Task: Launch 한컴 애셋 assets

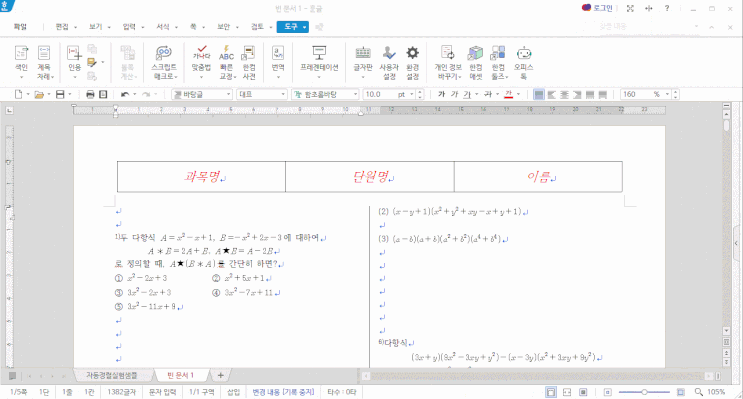Action: pos(475,62)
